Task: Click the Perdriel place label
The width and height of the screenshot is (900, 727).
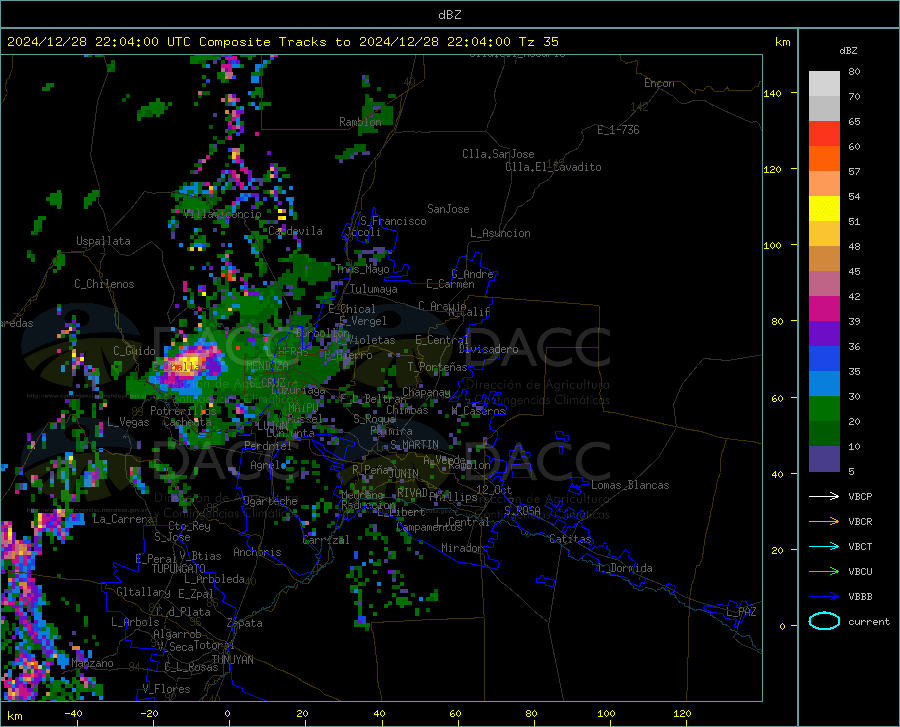Action: coord(268,446)
